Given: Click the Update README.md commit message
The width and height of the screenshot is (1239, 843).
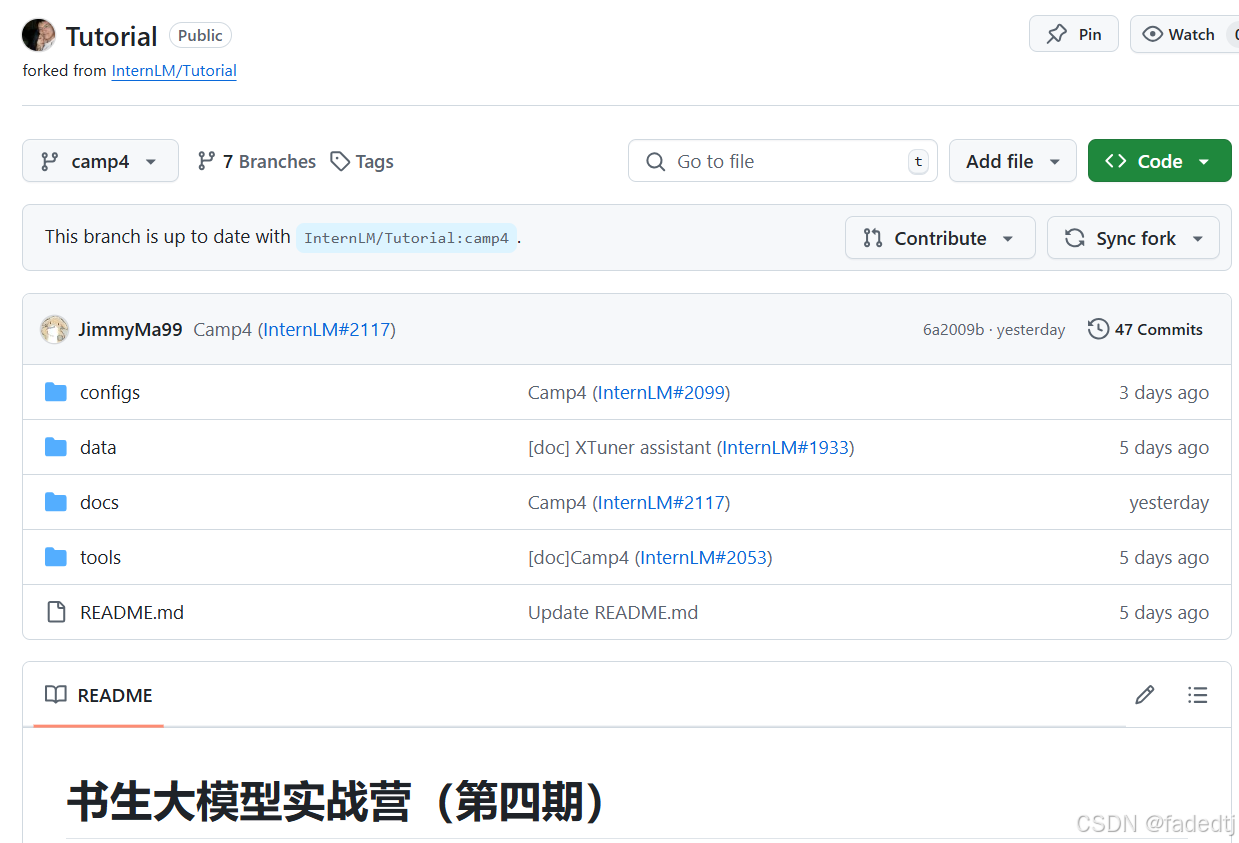Looking at the screenshot, I should (x=613, y=612).
